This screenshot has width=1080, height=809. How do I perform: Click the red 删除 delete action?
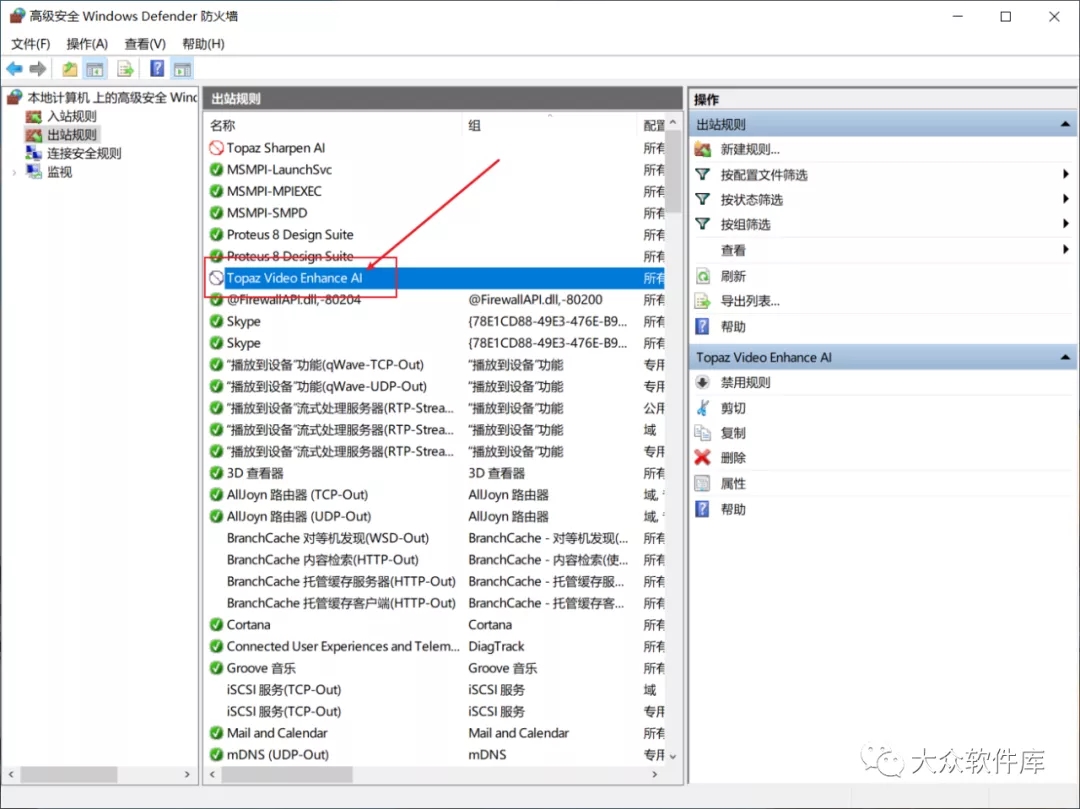(733, 457)
